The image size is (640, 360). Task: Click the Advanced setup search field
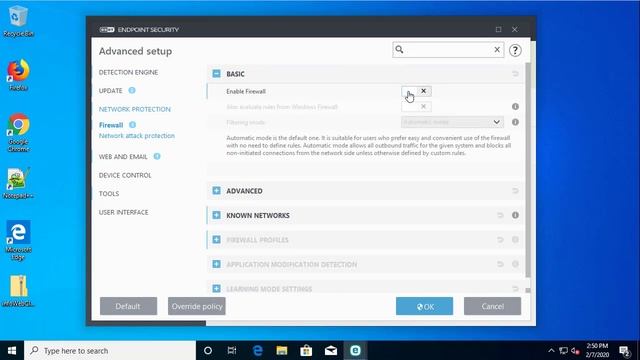pyautogui.click(x=447, y=50)
